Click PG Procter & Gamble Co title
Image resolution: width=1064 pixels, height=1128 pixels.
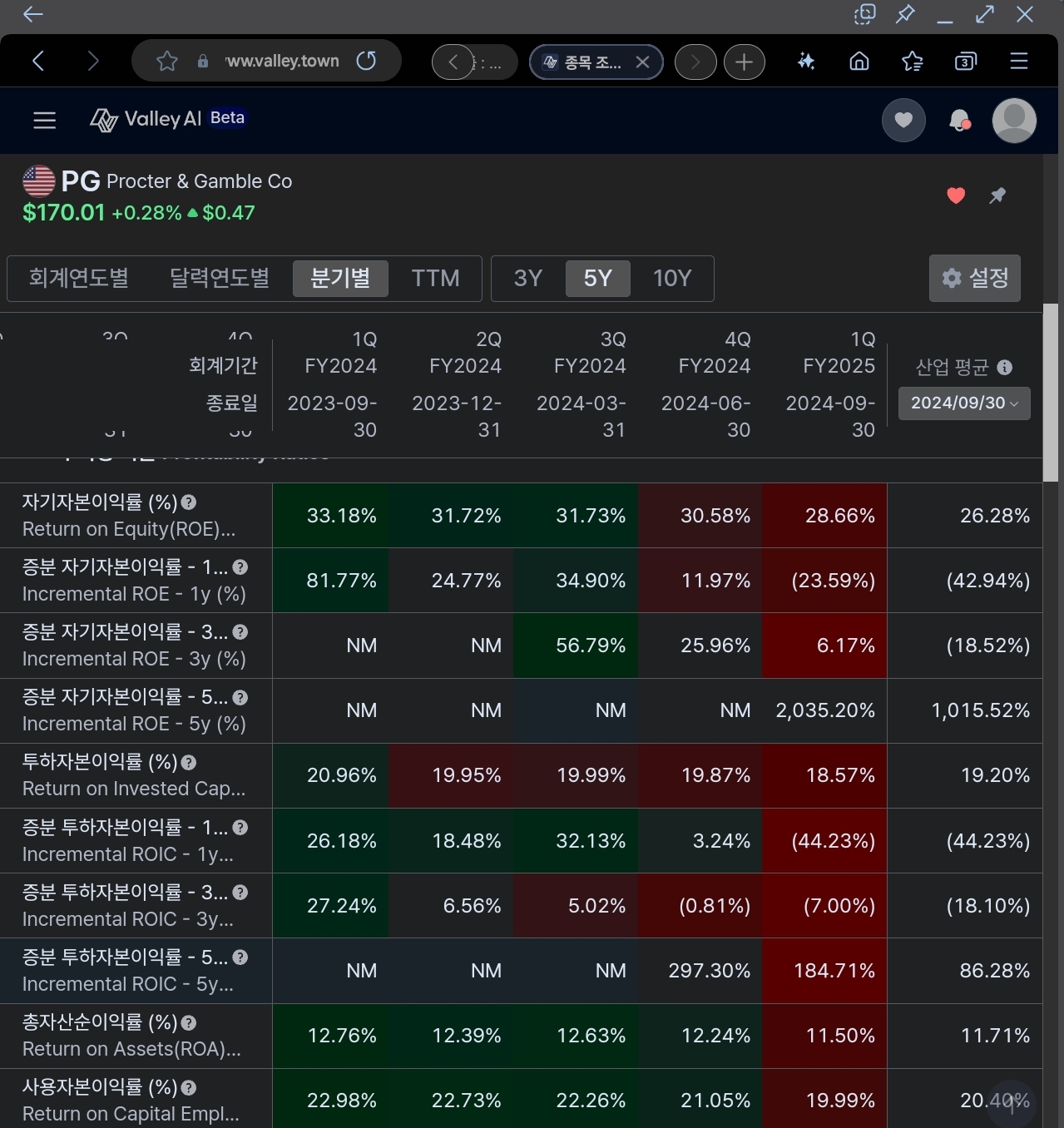point(176,181)
